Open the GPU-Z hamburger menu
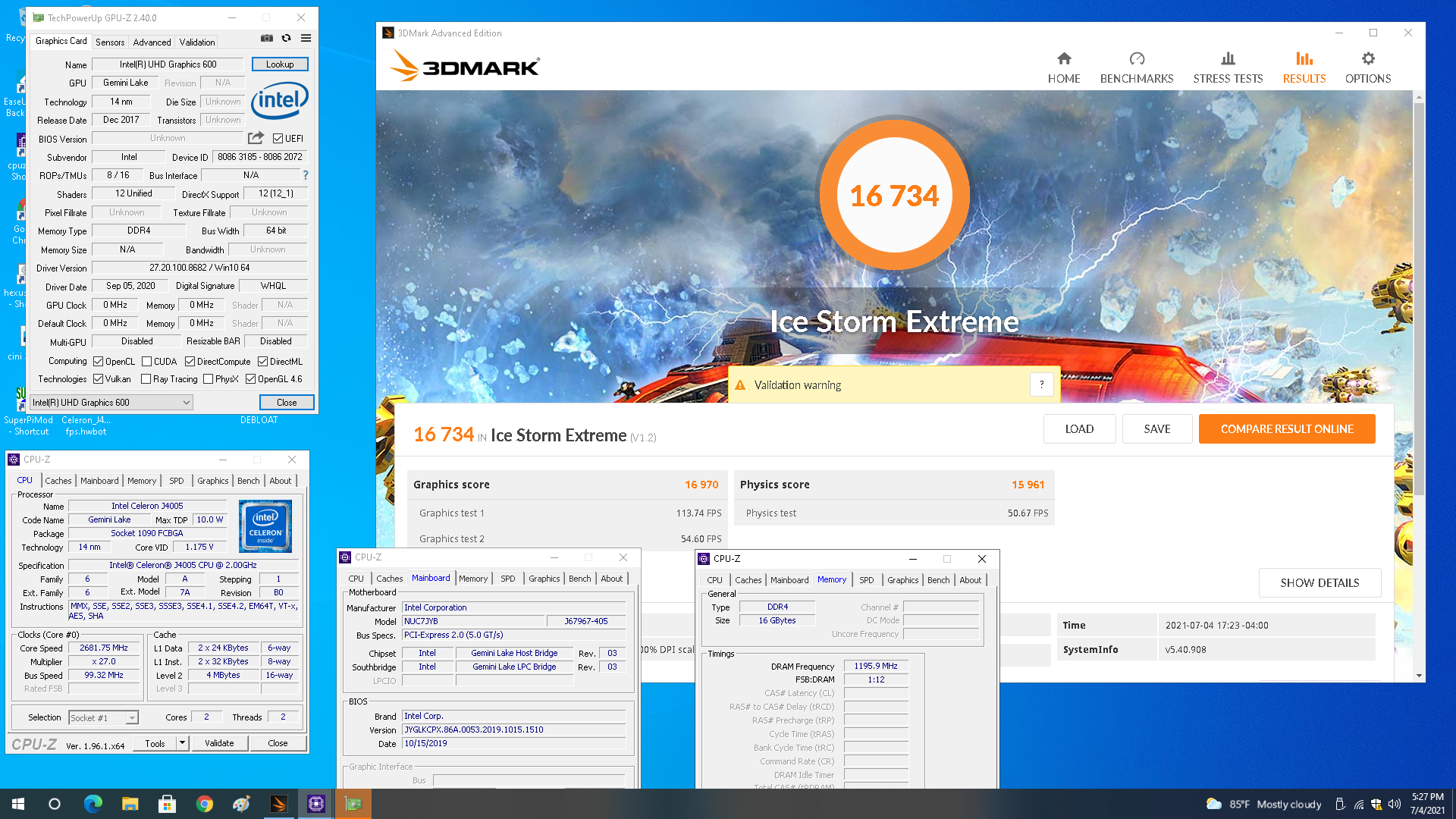 pyautogui.click(x=306, y=38)
